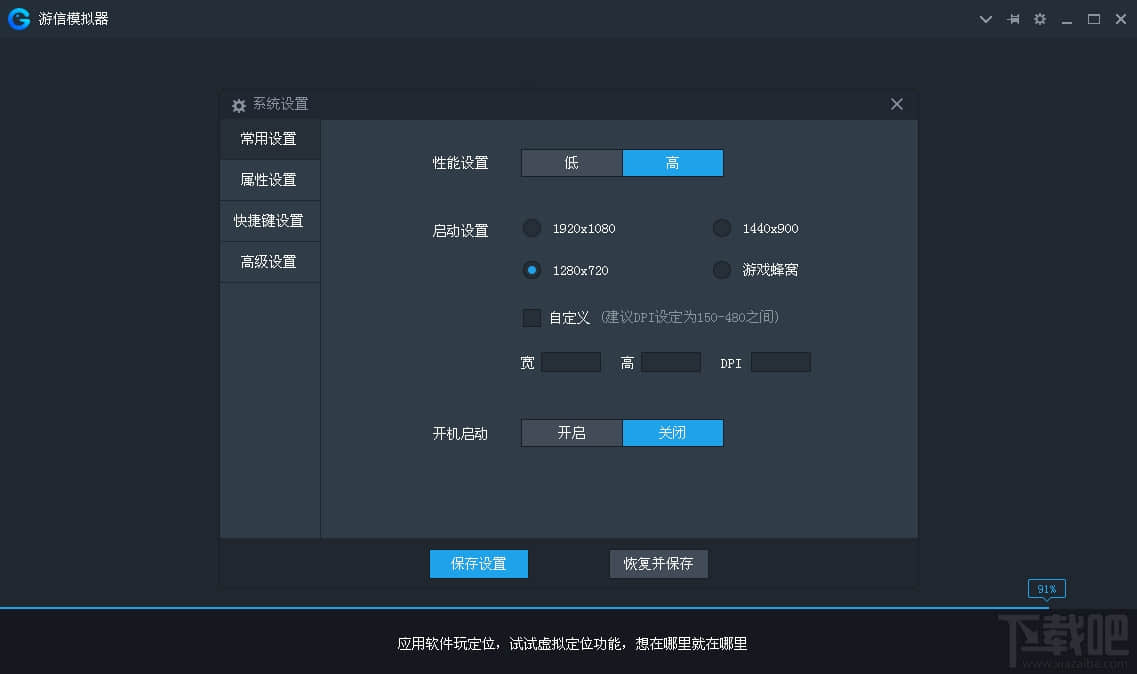
Task: Enable the 自定义 custom resolution checkbox
Action: coord(531,317)
